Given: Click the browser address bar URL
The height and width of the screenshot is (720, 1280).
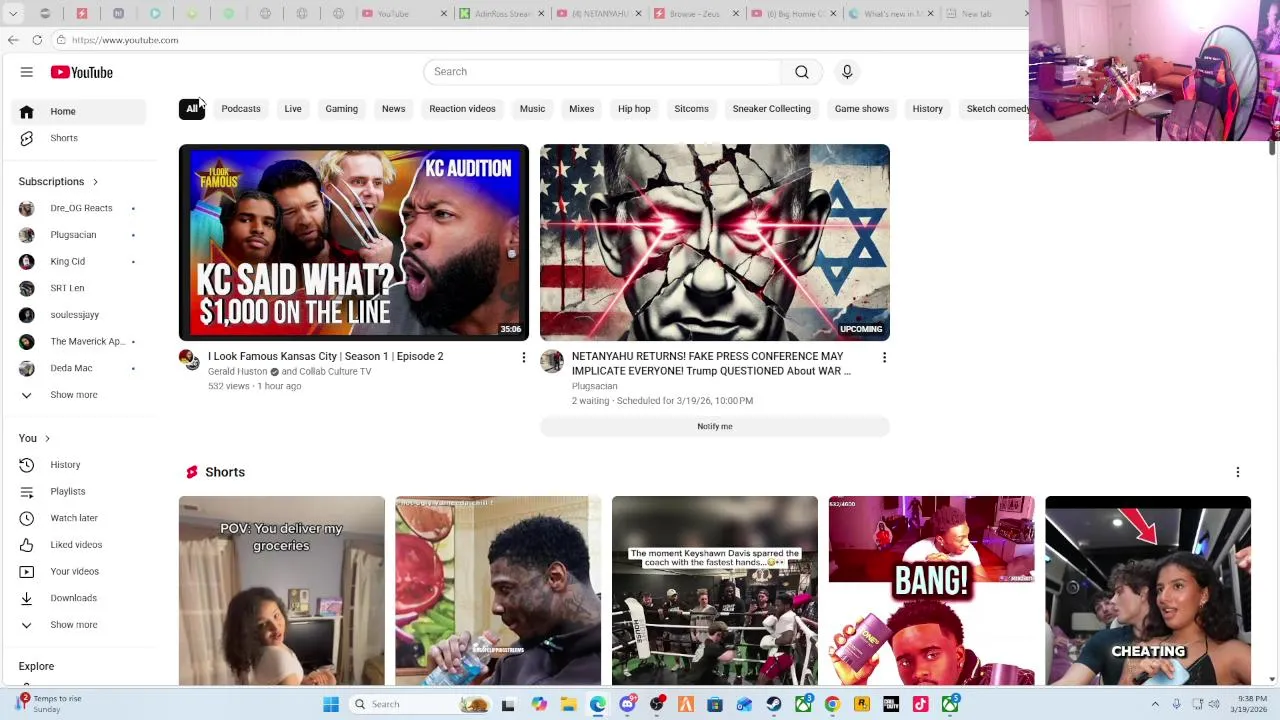Looking at the screenshot, I should [125, 40].
